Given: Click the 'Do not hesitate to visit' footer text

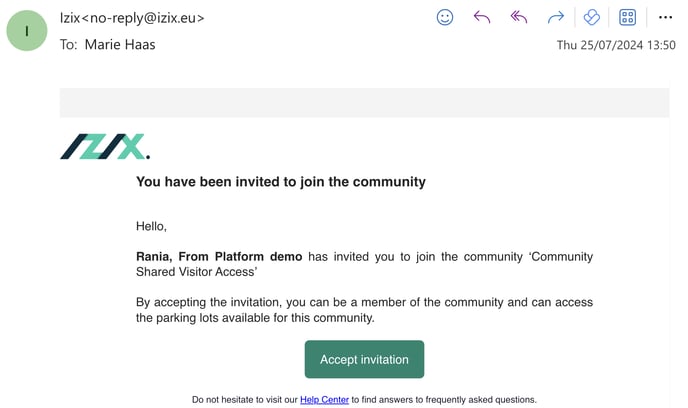Looking at the screenshot, I should click(244, 400).
